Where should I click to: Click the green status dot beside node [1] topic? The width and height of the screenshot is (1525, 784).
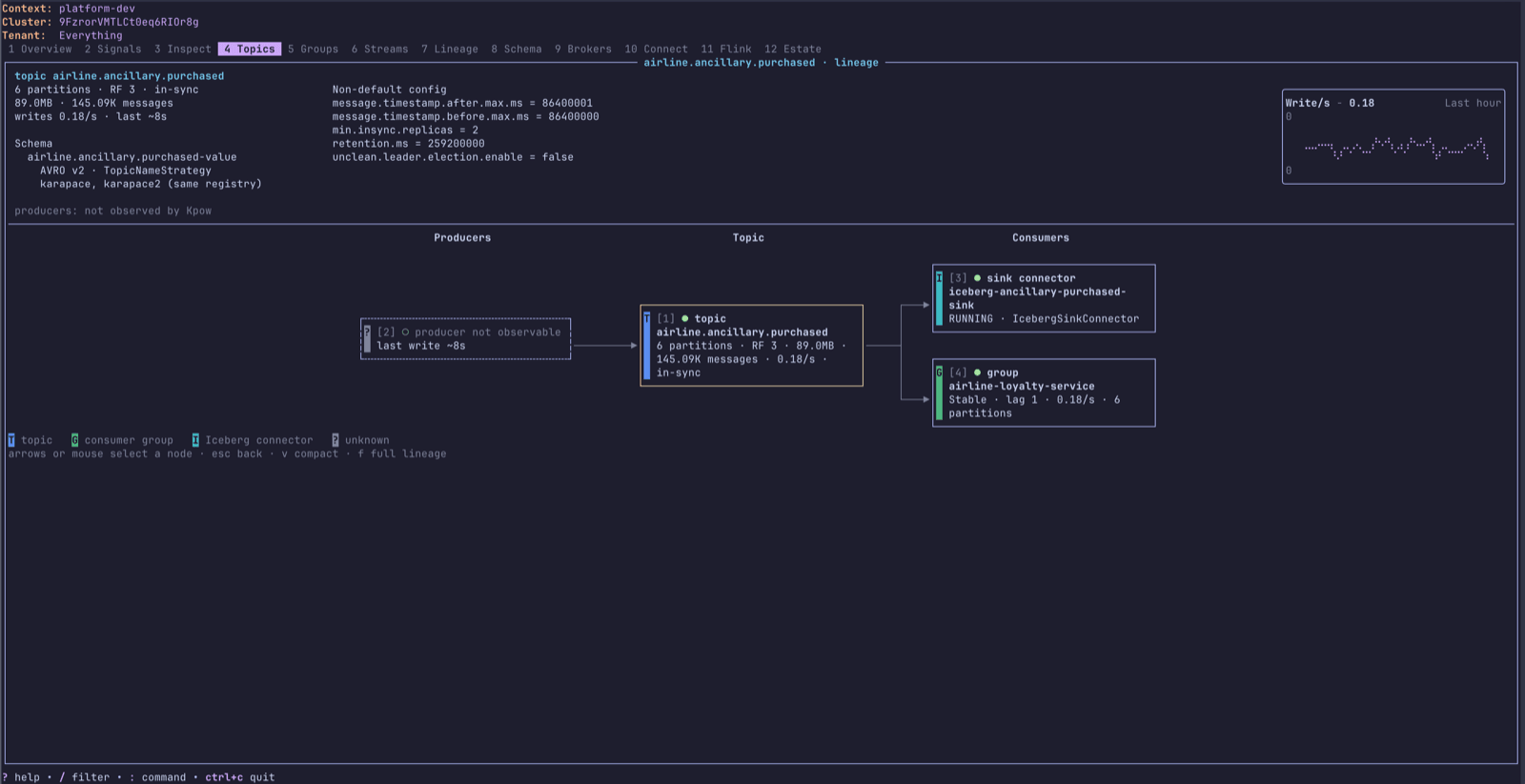tap(684, 319)
